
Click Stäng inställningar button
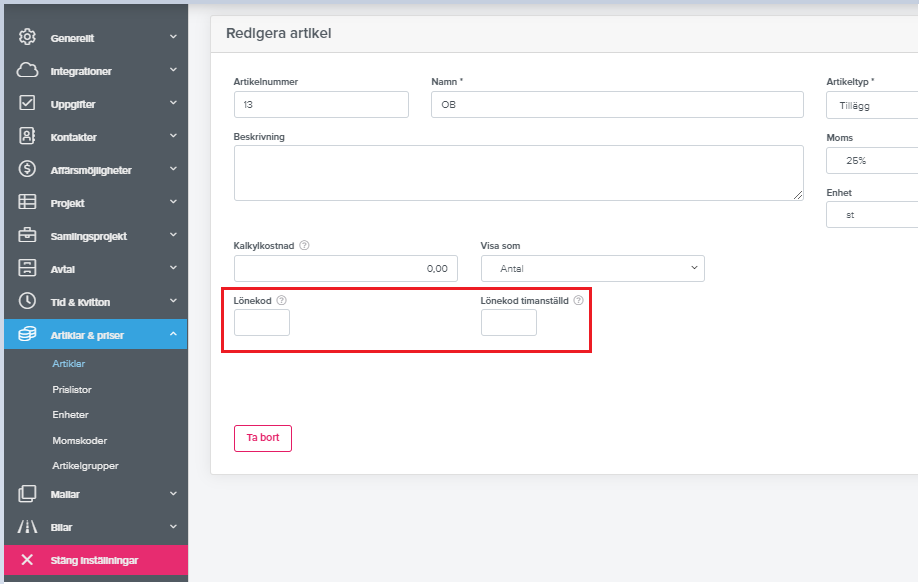pos(94,560)
